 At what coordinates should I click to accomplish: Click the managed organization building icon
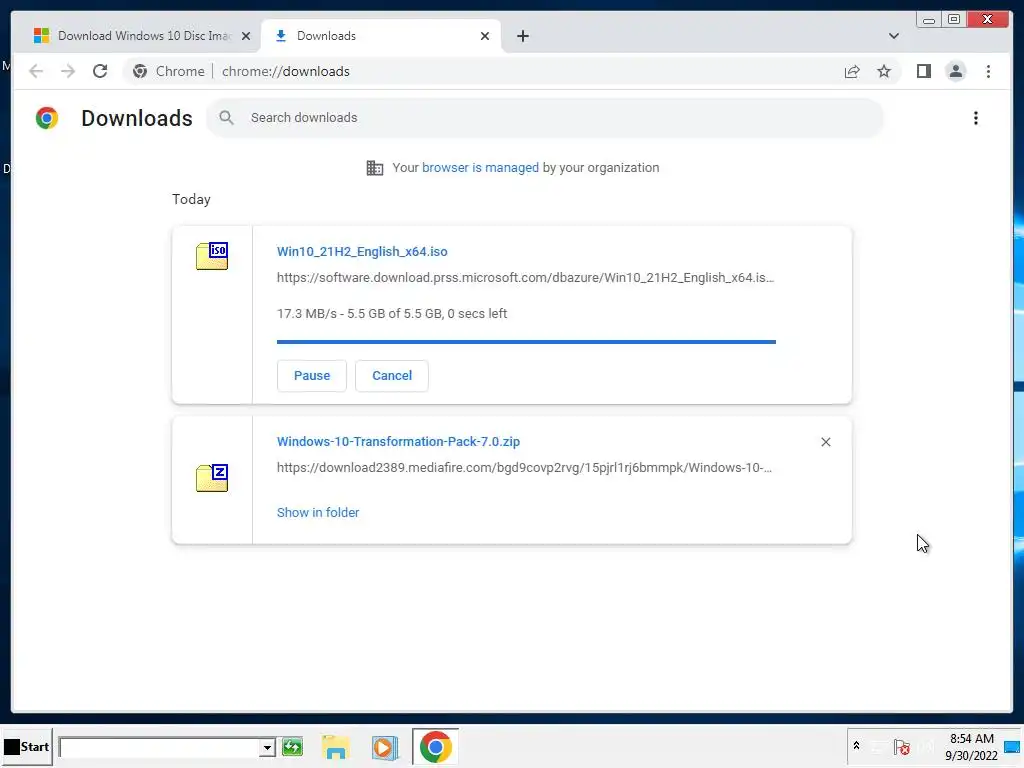tap(375, 168)
